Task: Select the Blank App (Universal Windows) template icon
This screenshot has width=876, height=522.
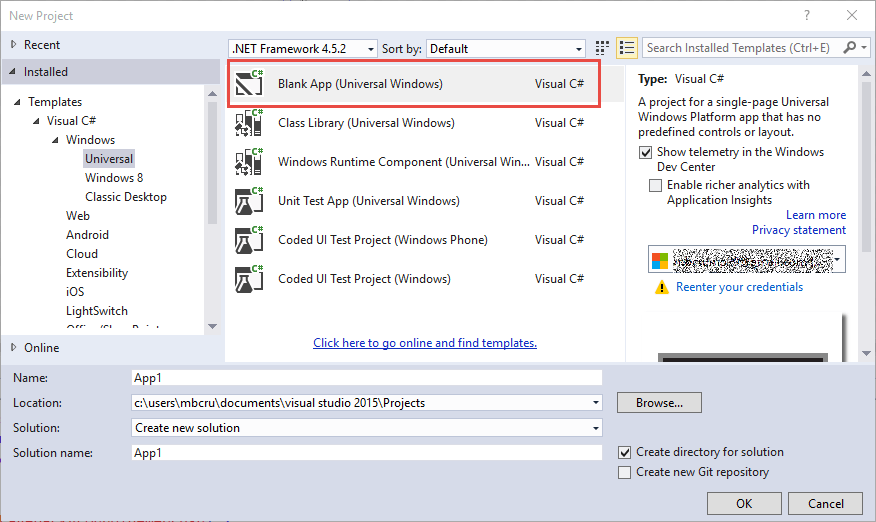Action: (x=249, y=83)
